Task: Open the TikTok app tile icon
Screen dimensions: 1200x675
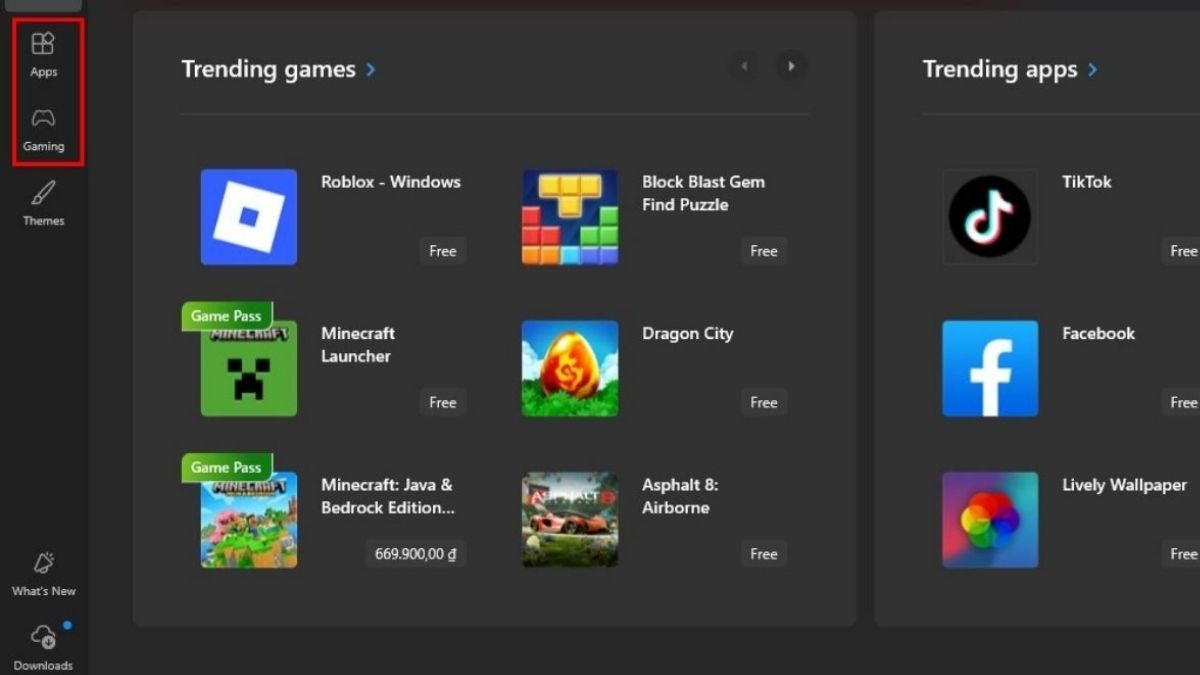Action: (x=990, y=217)
